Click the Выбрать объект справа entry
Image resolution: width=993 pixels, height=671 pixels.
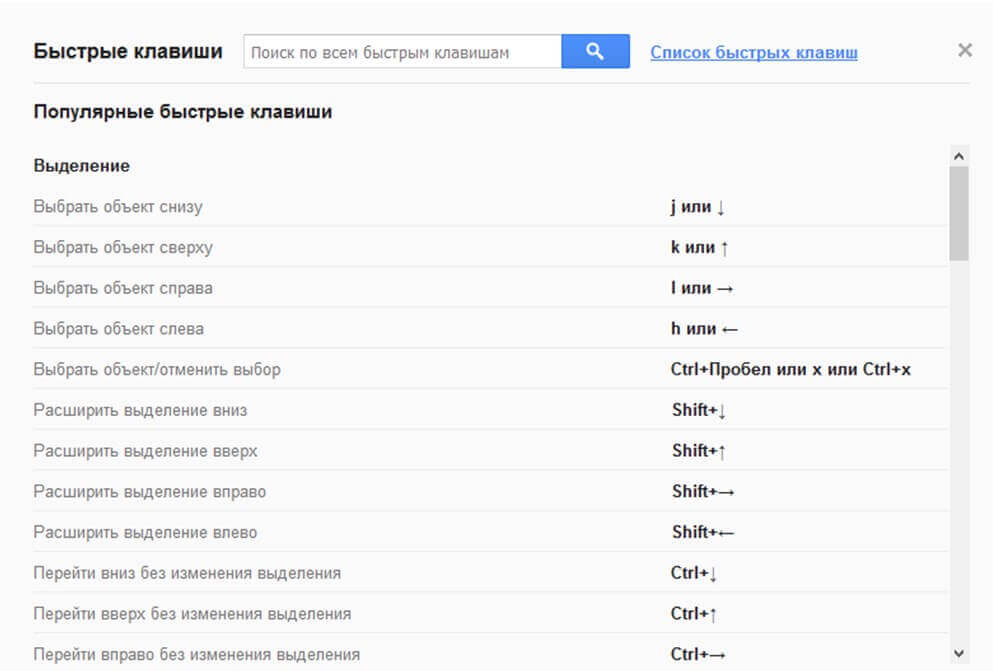click(123, 288)
